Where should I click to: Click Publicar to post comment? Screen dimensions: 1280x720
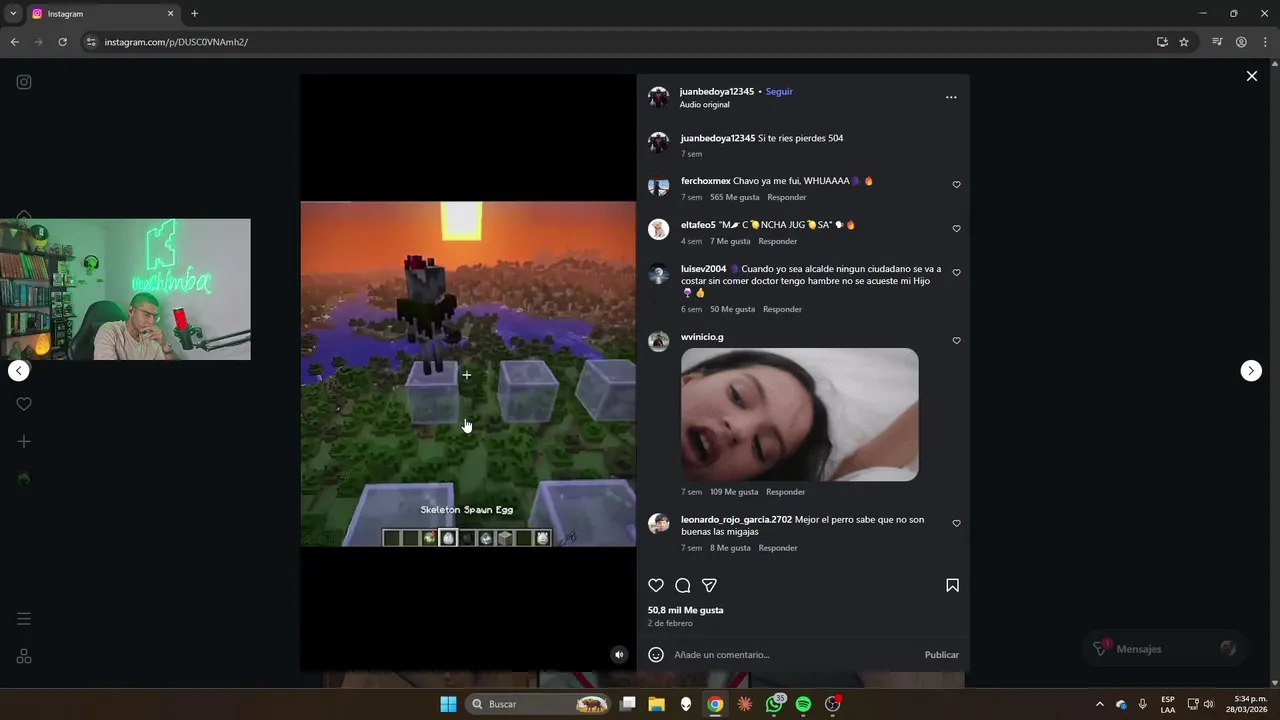coord(941,655)
